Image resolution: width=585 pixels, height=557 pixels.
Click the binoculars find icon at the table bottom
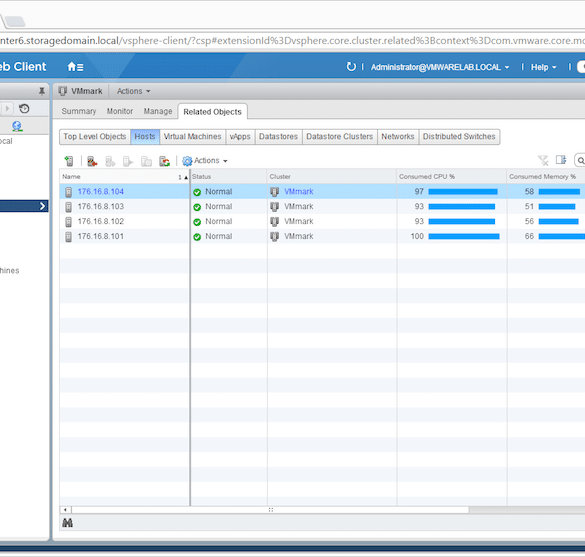[68, 523]
